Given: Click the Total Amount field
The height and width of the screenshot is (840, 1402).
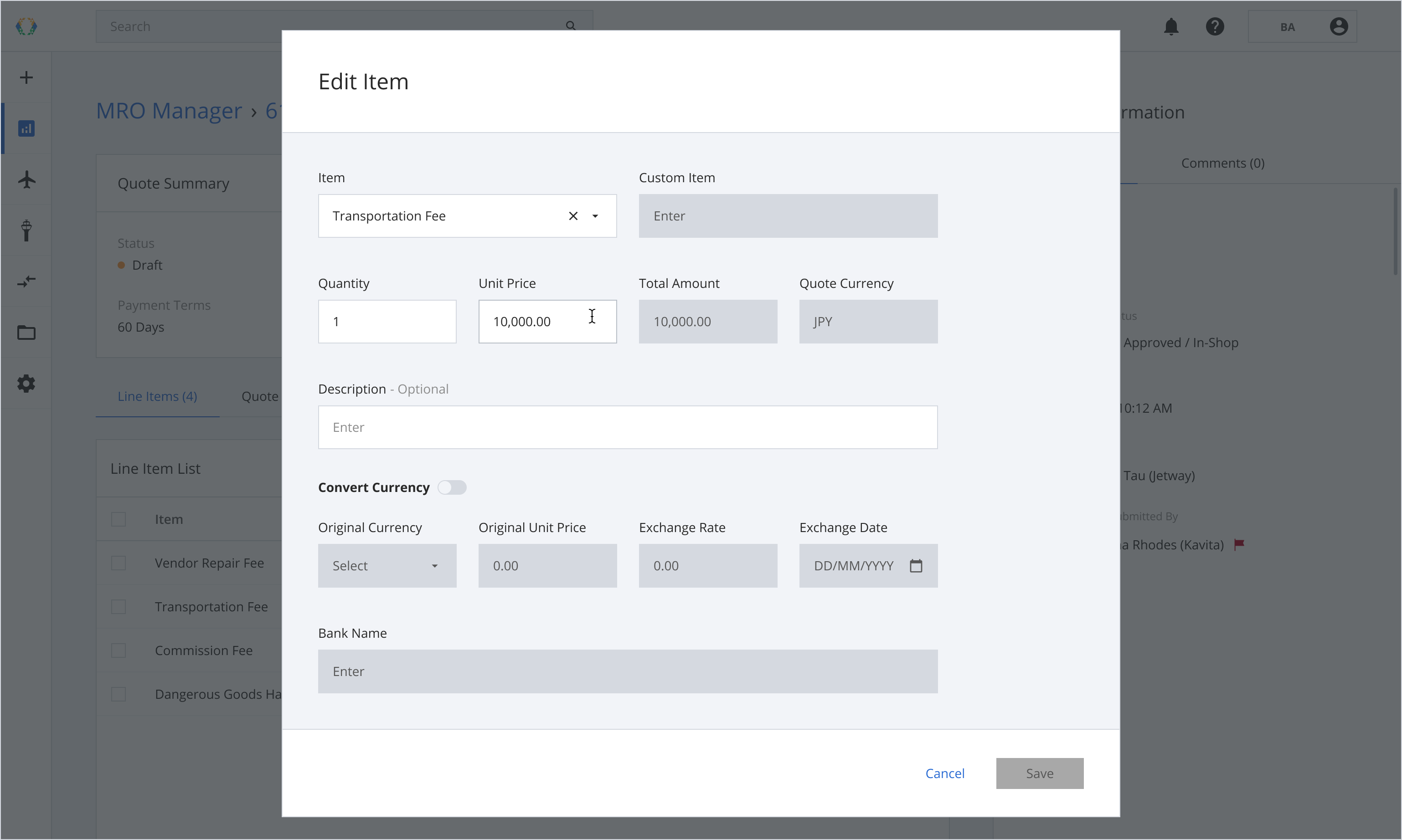Looking at the screenshot, I should pyautogui.click(x=708, y=322).
